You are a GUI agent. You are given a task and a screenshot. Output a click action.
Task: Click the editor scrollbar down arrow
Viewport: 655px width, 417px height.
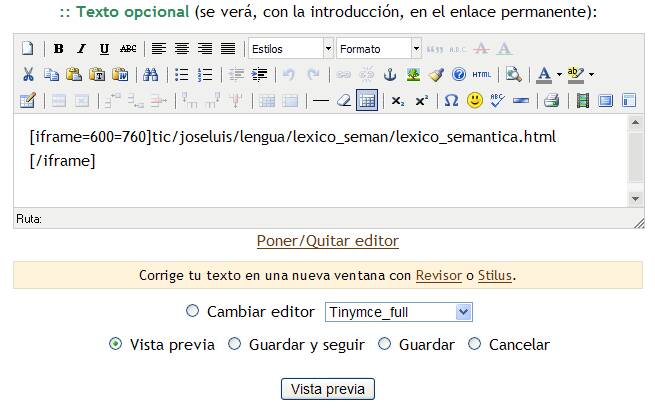click(635, 199)
